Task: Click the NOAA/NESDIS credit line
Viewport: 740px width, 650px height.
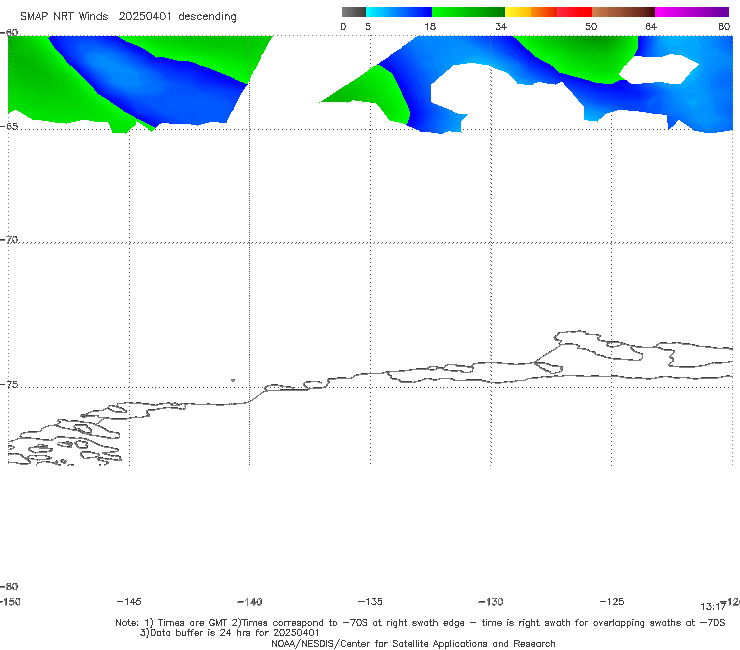Action: (x=413, y=643)
